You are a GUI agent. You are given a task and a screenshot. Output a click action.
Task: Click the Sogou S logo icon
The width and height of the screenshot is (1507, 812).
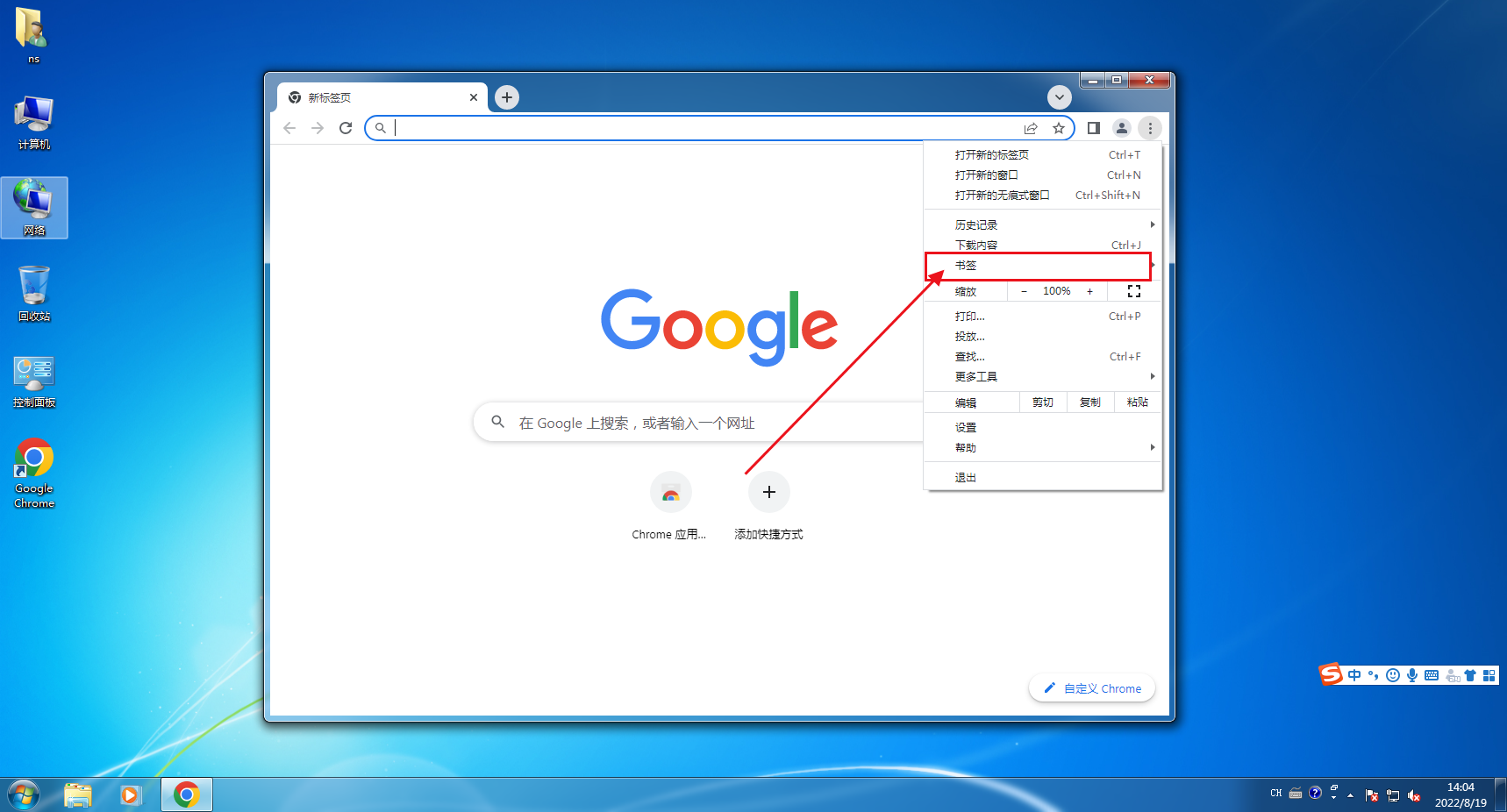(1332, 674)
